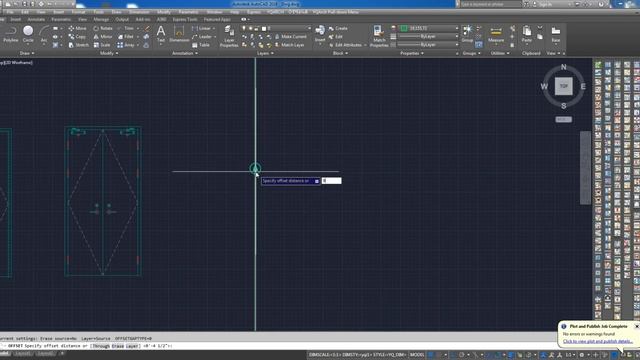Close the Plot and Publish notification
Viewport: 640px width, 360px height.
tap(636, 326)
